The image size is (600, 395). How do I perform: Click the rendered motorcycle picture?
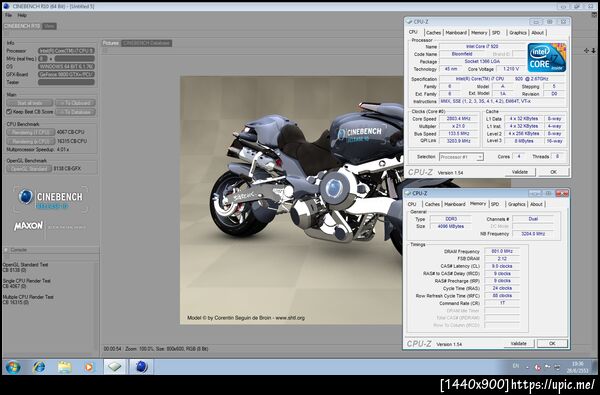(x=291, y=200)
